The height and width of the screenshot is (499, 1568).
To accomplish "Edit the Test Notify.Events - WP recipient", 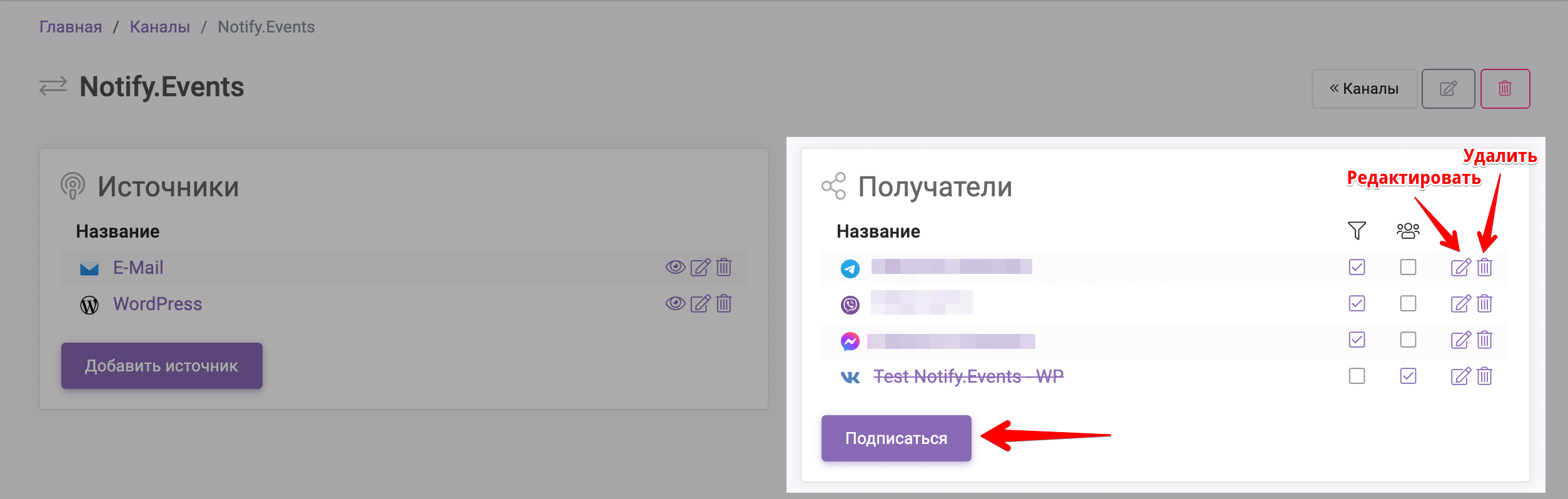I will [1461, 376].
